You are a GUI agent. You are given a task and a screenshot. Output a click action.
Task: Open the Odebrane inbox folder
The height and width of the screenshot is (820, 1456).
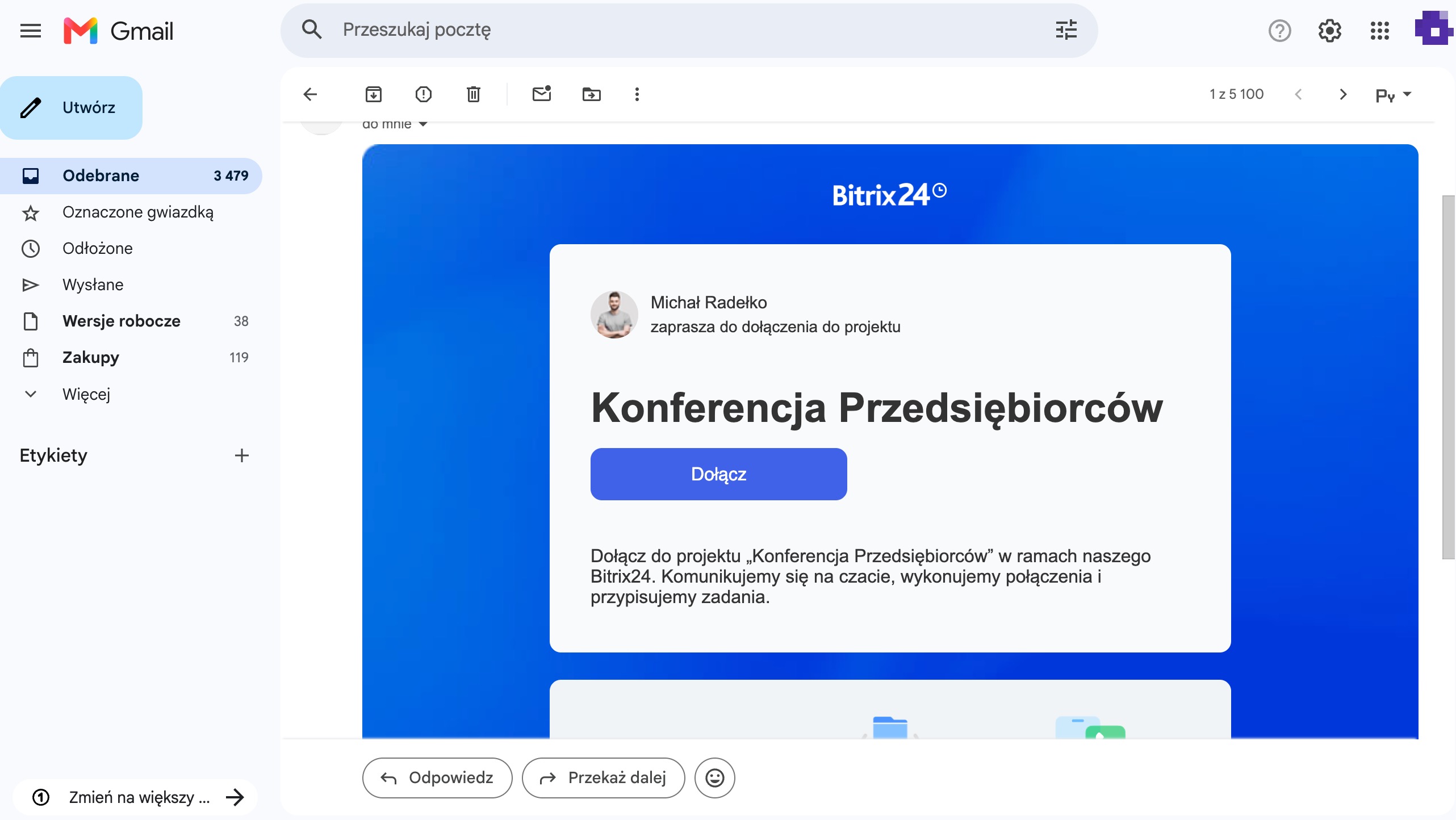(x=131, y=176)
